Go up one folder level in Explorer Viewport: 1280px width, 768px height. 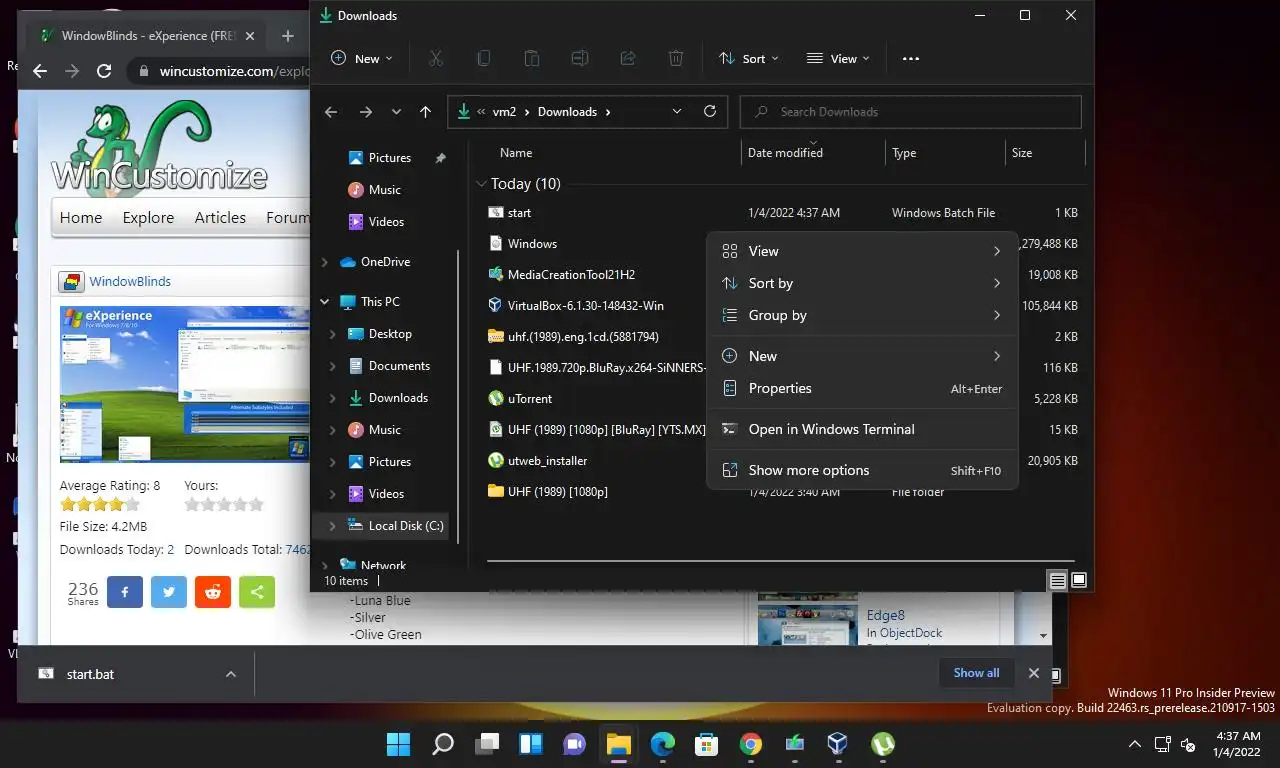(x=426, y=112)
